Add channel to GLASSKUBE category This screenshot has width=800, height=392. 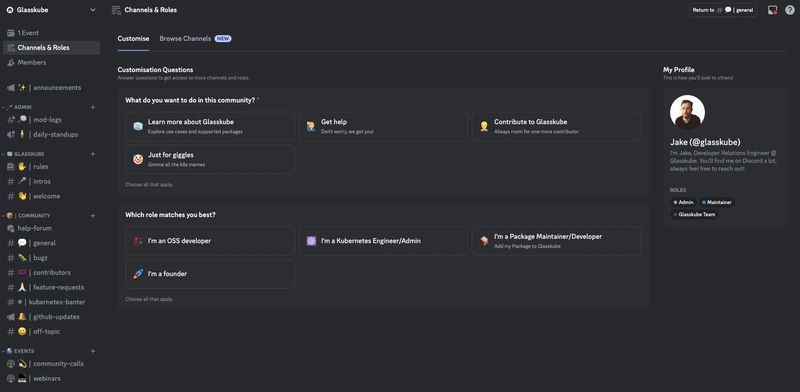[93, 154]
